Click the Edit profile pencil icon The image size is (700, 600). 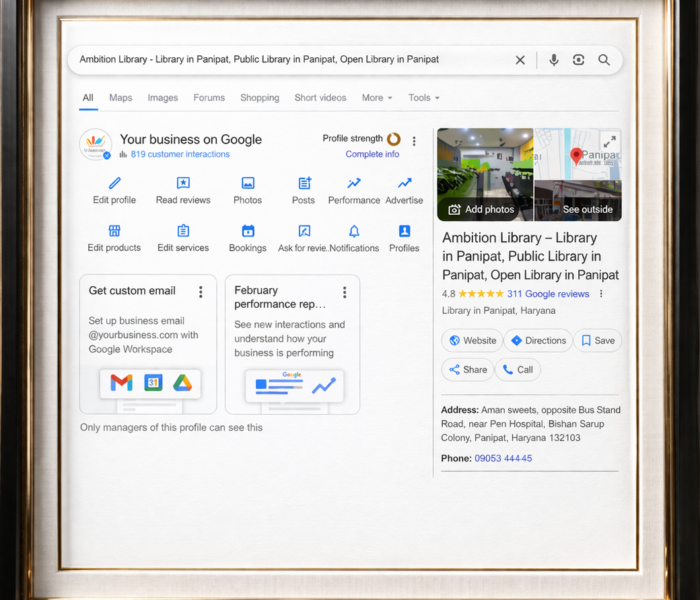coord(115,184)
